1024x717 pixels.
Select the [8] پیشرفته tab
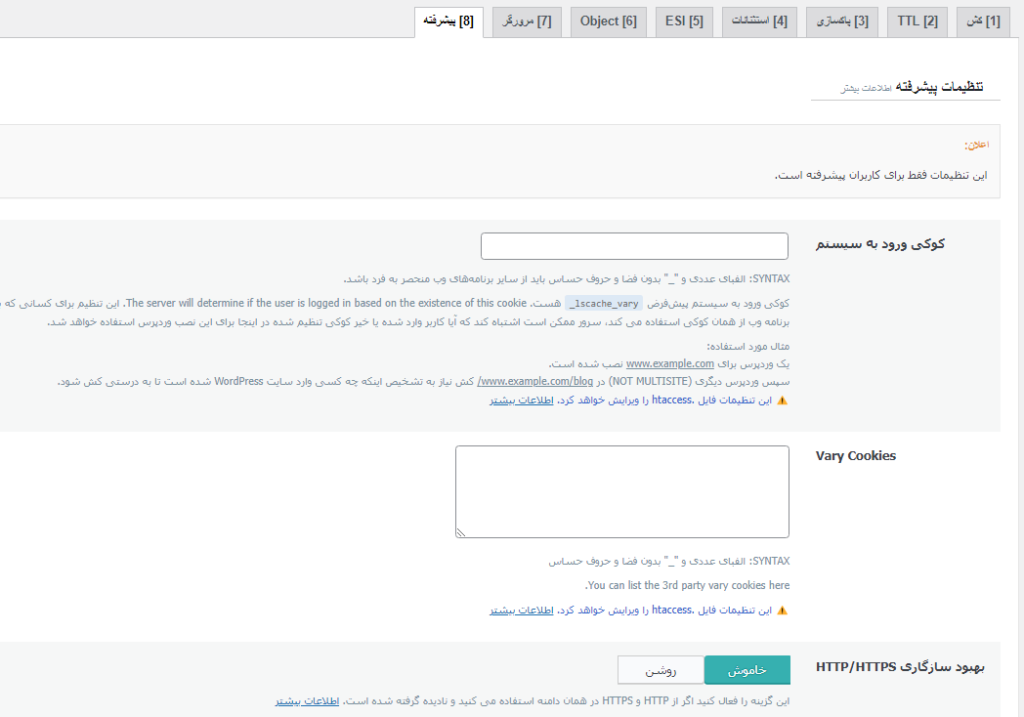point(448,21)
